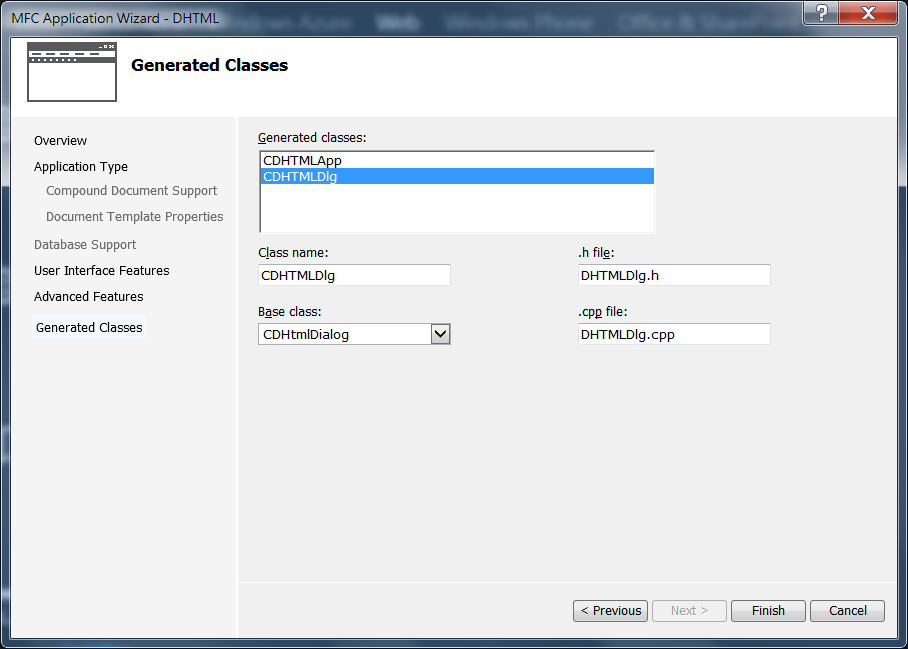Open the Application Type page
This screenshot has width=908, height=649.
click(80, 167)
